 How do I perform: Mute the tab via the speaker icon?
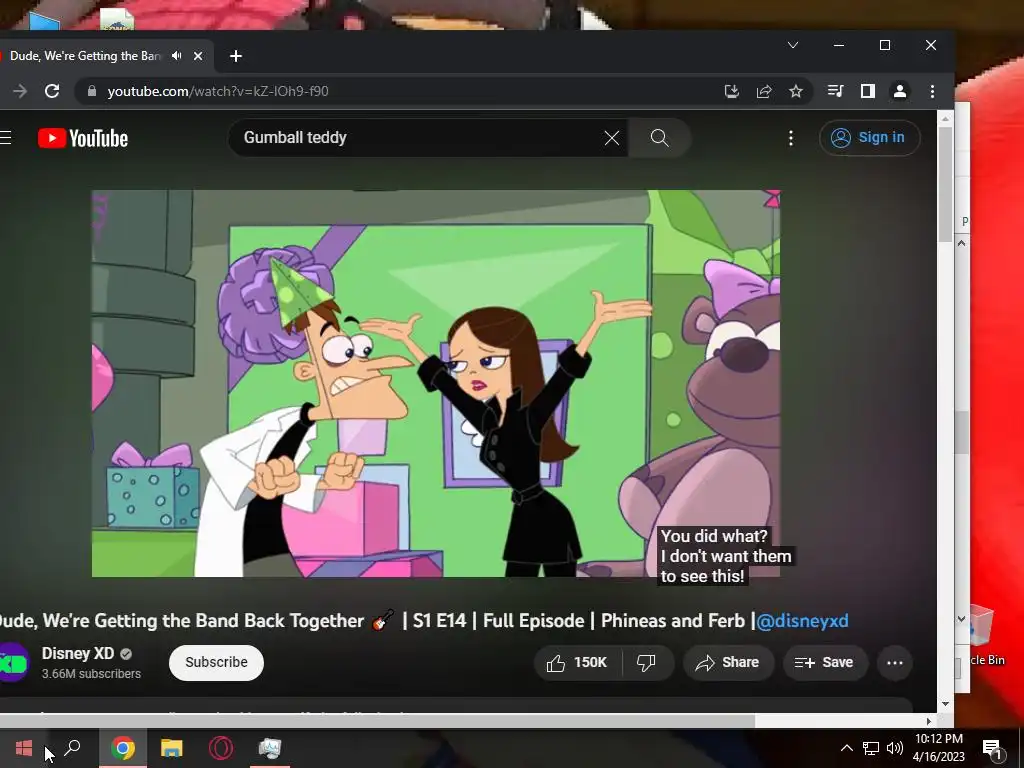176,56
